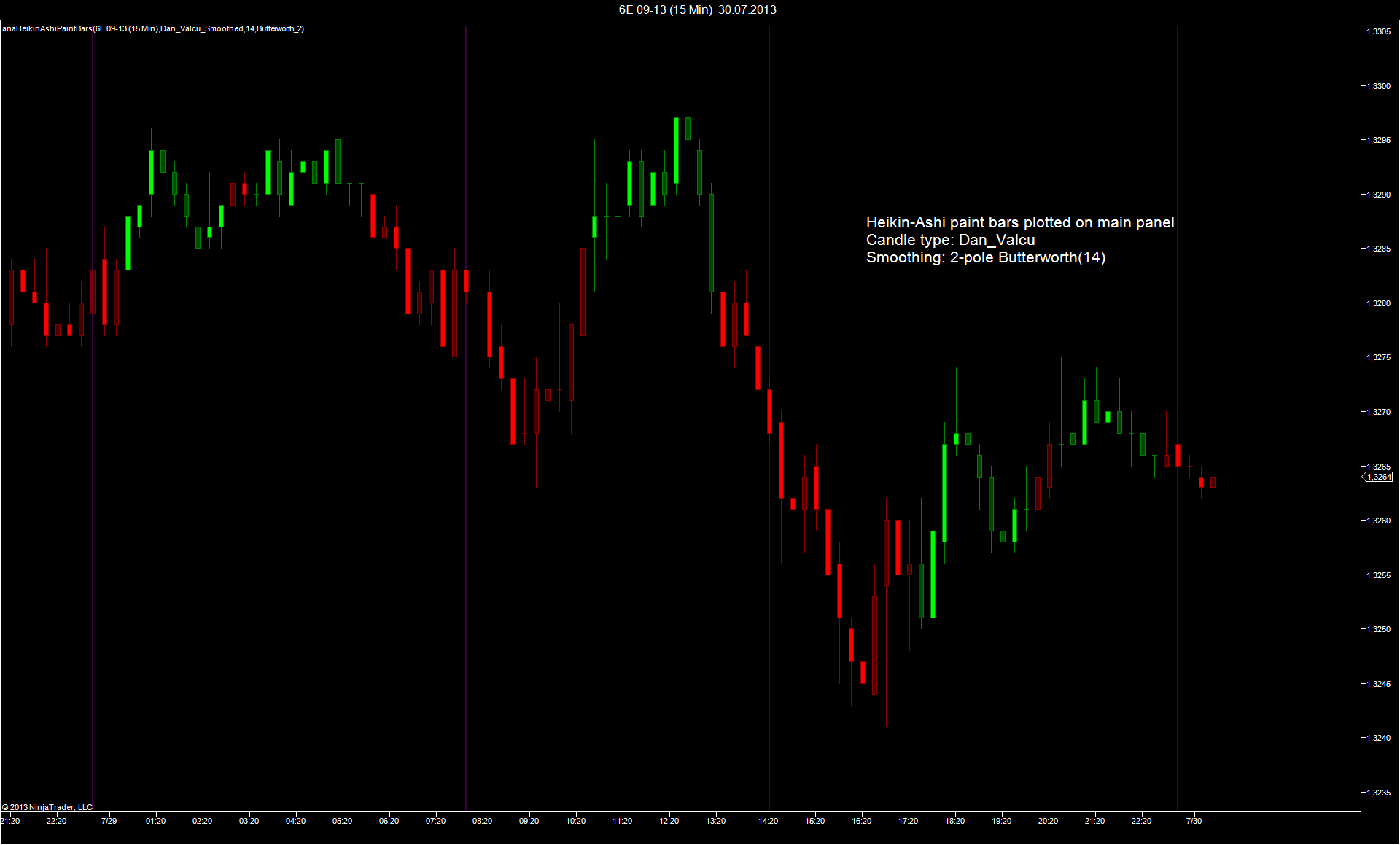Viewport: 1400px width, 845px height.
Task: Click the Smoothing: 2-pole Butterworth(14) text
Action: pyautogui.click(x=985, y=257)
